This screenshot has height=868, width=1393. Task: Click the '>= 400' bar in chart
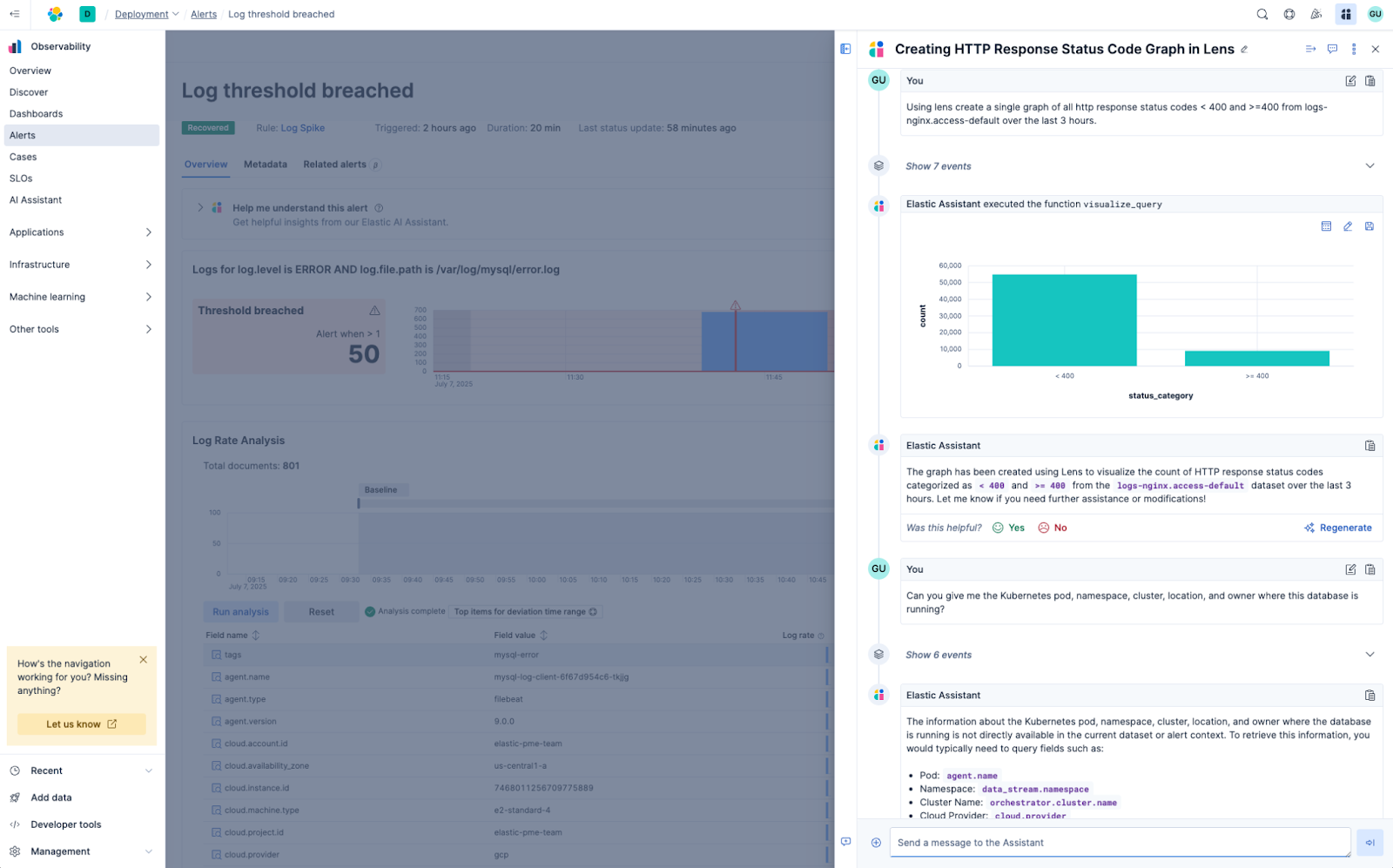(1257, 359)
